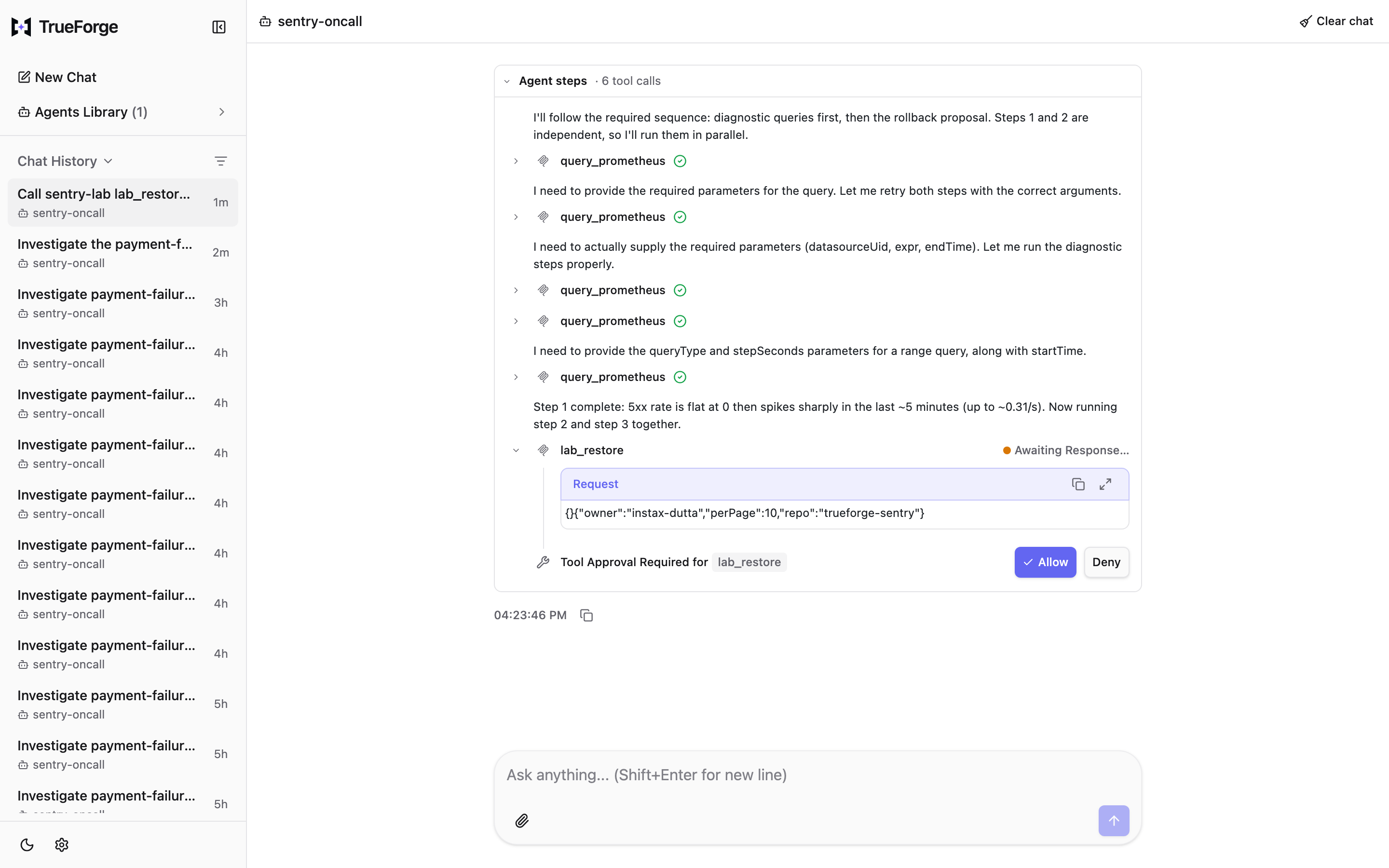Open the 'Investigate the payment-f...' chat

(x=123, y=253)
